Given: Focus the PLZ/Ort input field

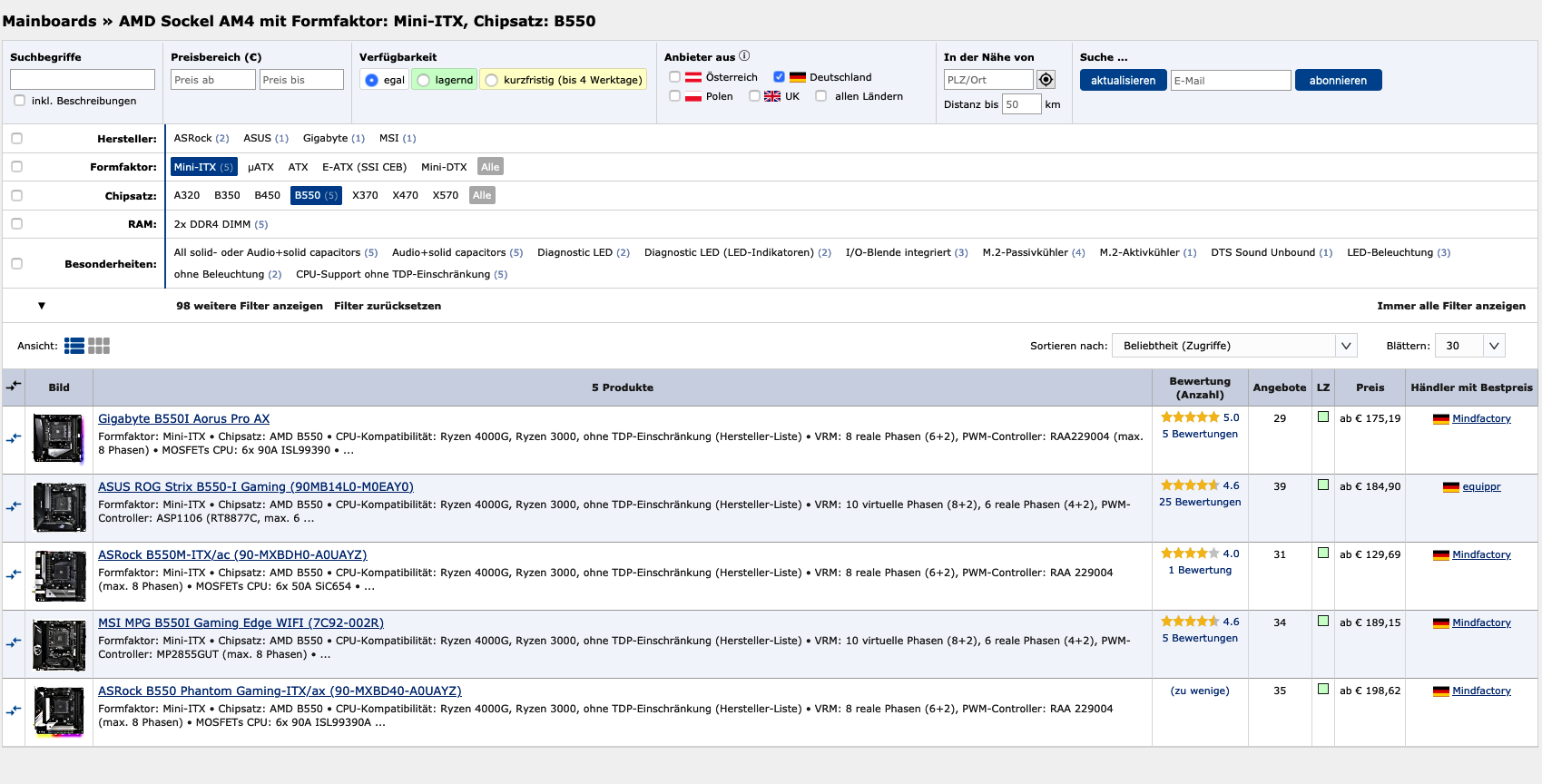Looking at the screenshot, I should [x=988, y=80].
